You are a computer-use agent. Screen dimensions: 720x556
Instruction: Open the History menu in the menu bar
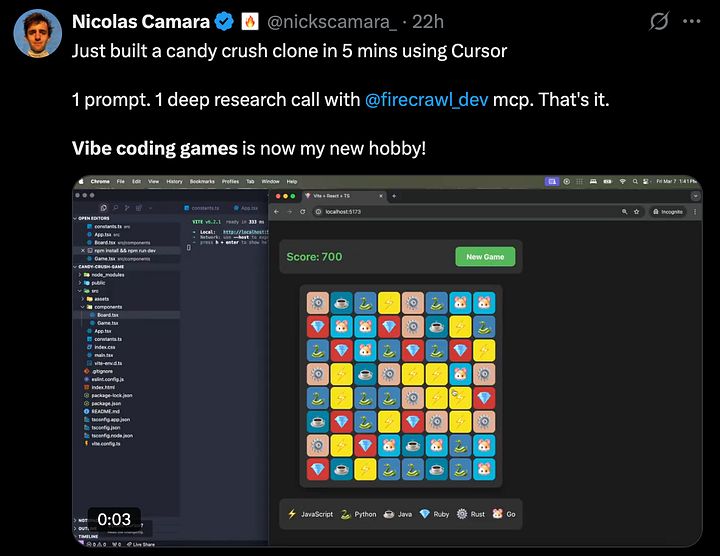174,181
